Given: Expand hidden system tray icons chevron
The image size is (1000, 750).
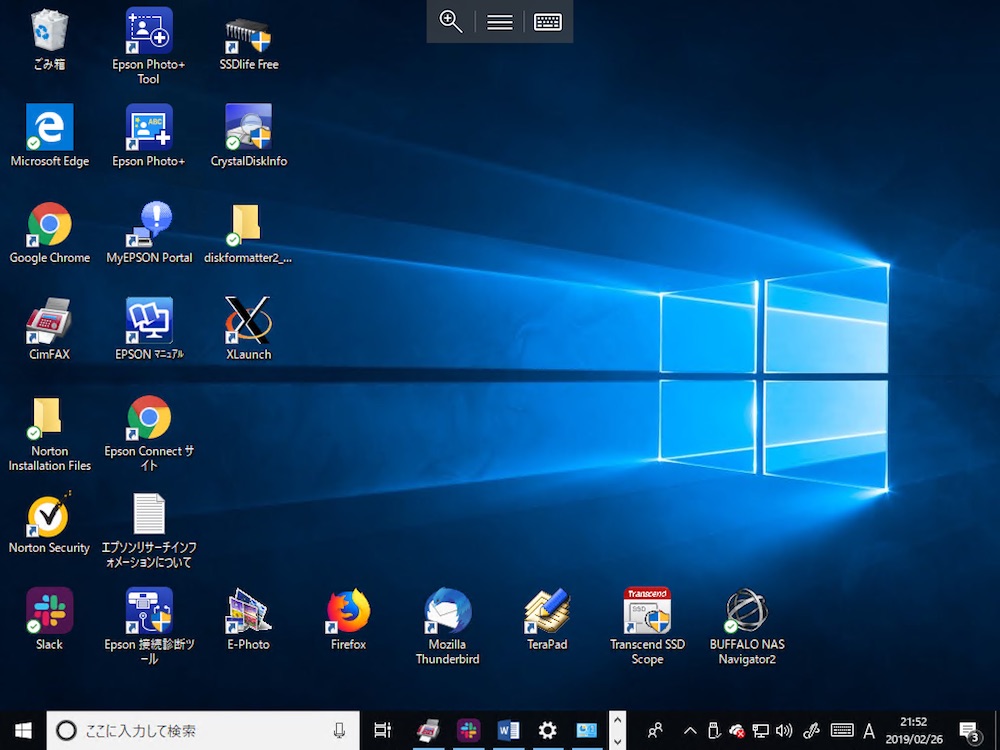Looking at the screenshot, I should (690, 731).
